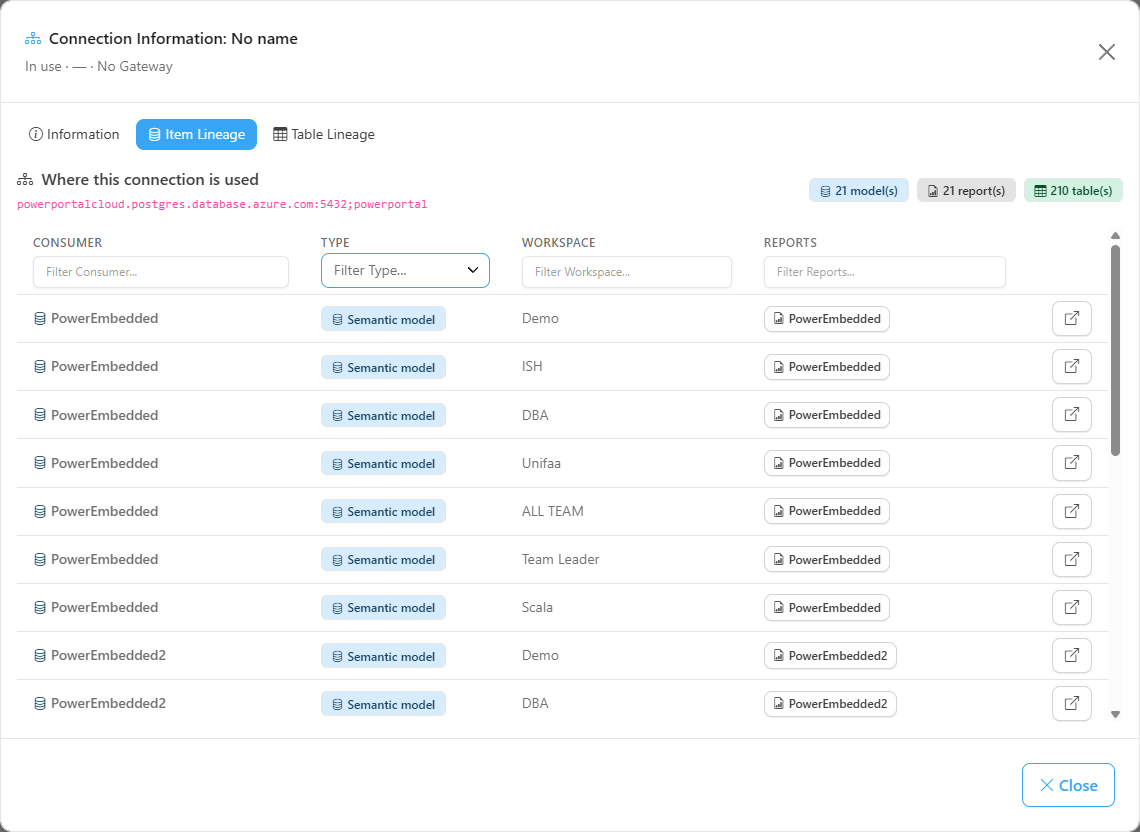
Task: Click the 21 model(s) badge
Action: click(x=859, y=191)
